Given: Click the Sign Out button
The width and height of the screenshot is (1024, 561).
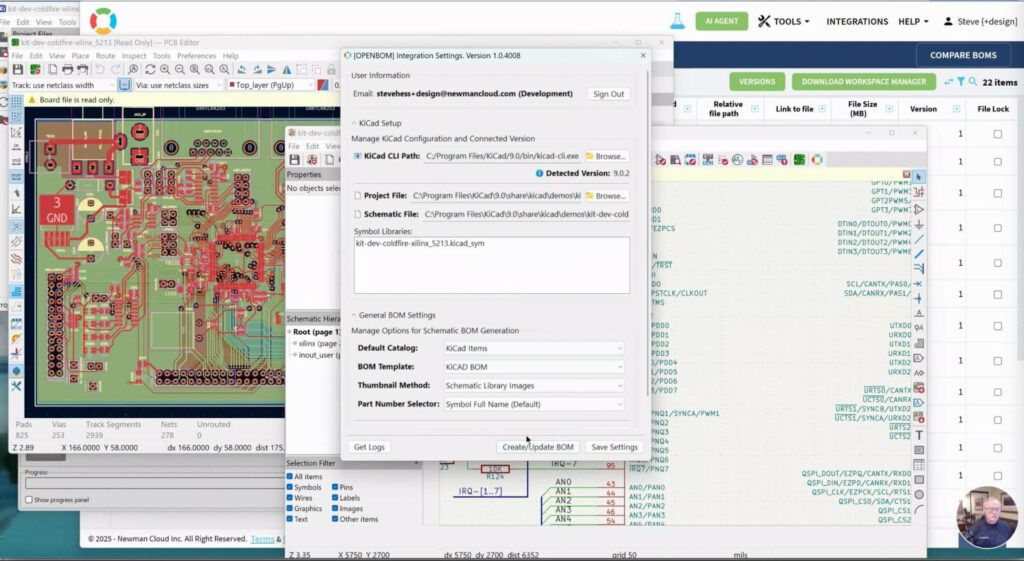Looking at the screenshot, I should 608,94.
